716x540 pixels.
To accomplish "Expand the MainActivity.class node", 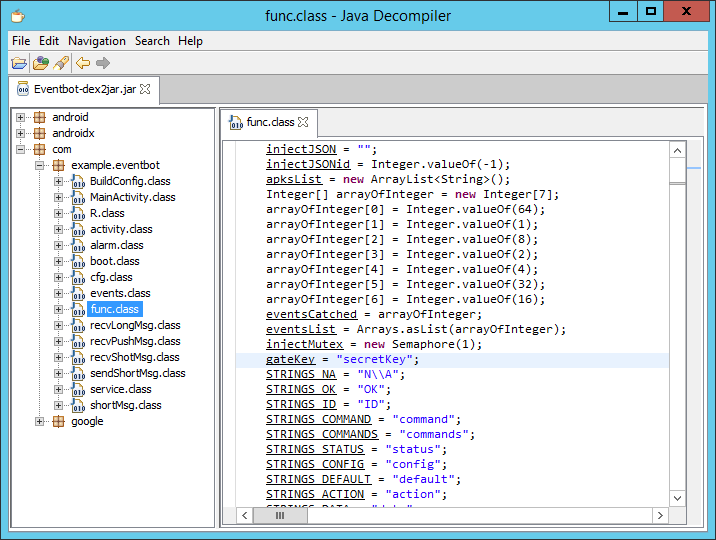I will click(58, 197).
